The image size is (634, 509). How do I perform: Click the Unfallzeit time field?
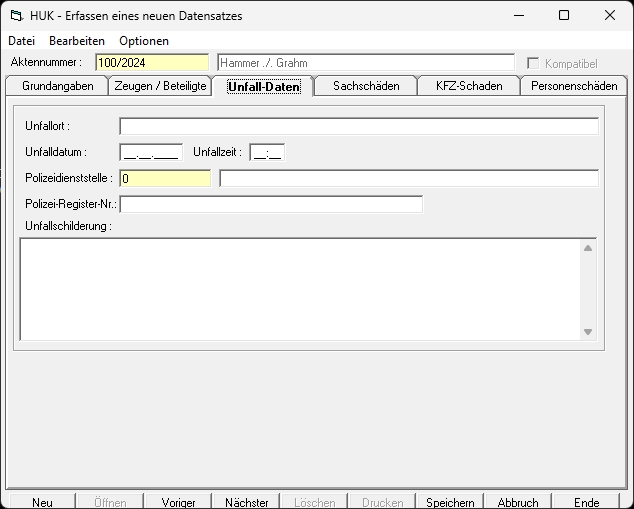click(x=266, y=152)
